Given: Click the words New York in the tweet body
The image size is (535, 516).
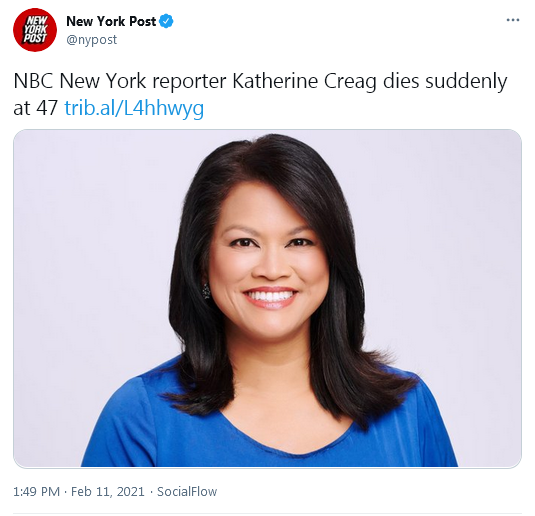Looking at the screenshot, I should pyautogui.click(x=103, y=81).
